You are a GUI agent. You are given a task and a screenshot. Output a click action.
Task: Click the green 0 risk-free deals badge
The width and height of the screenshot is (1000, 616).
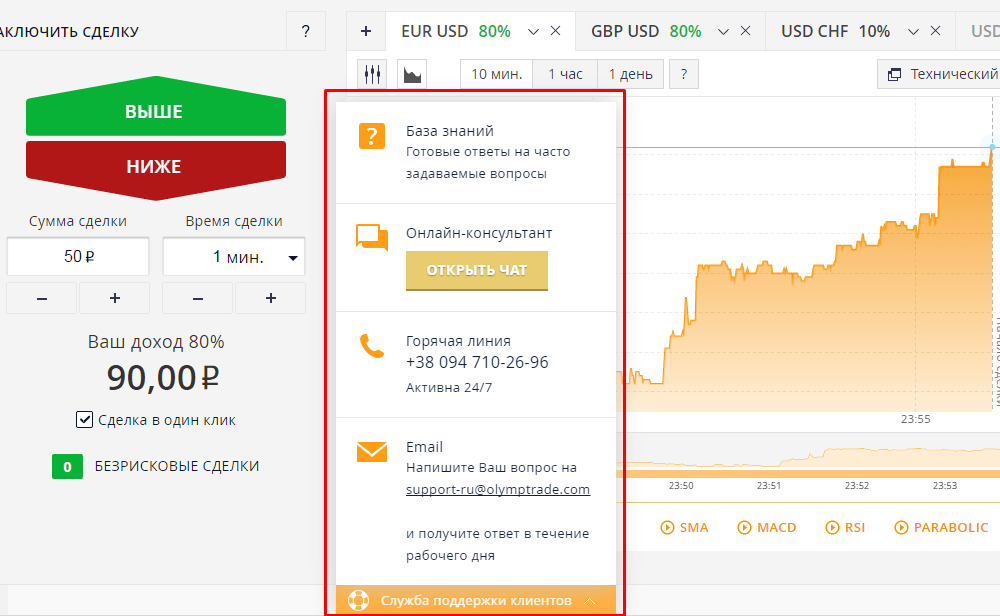click(68, 467)
